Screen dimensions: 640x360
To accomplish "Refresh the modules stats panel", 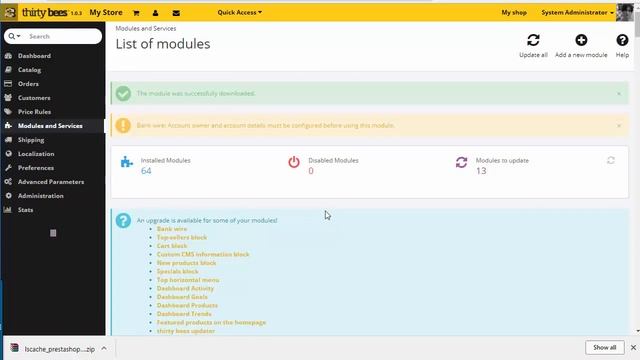I will [611, 160].
